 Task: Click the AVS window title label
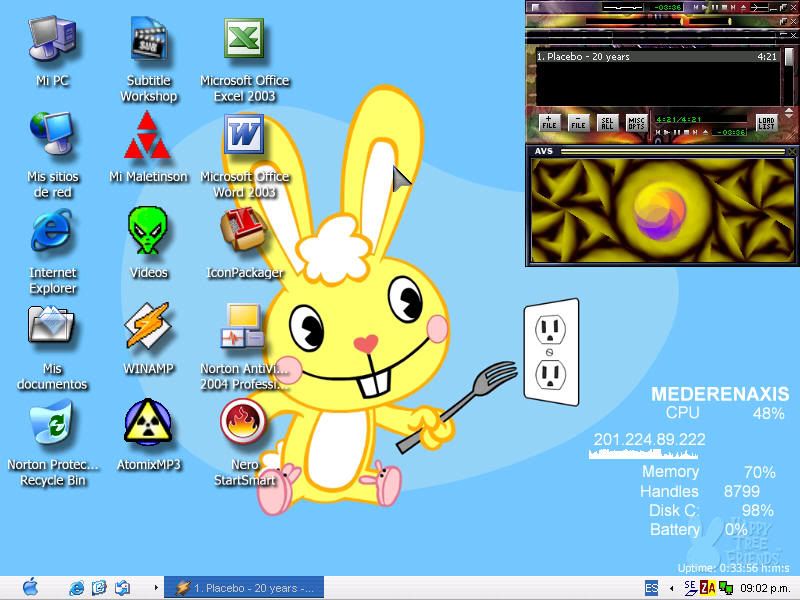[544, 151]
